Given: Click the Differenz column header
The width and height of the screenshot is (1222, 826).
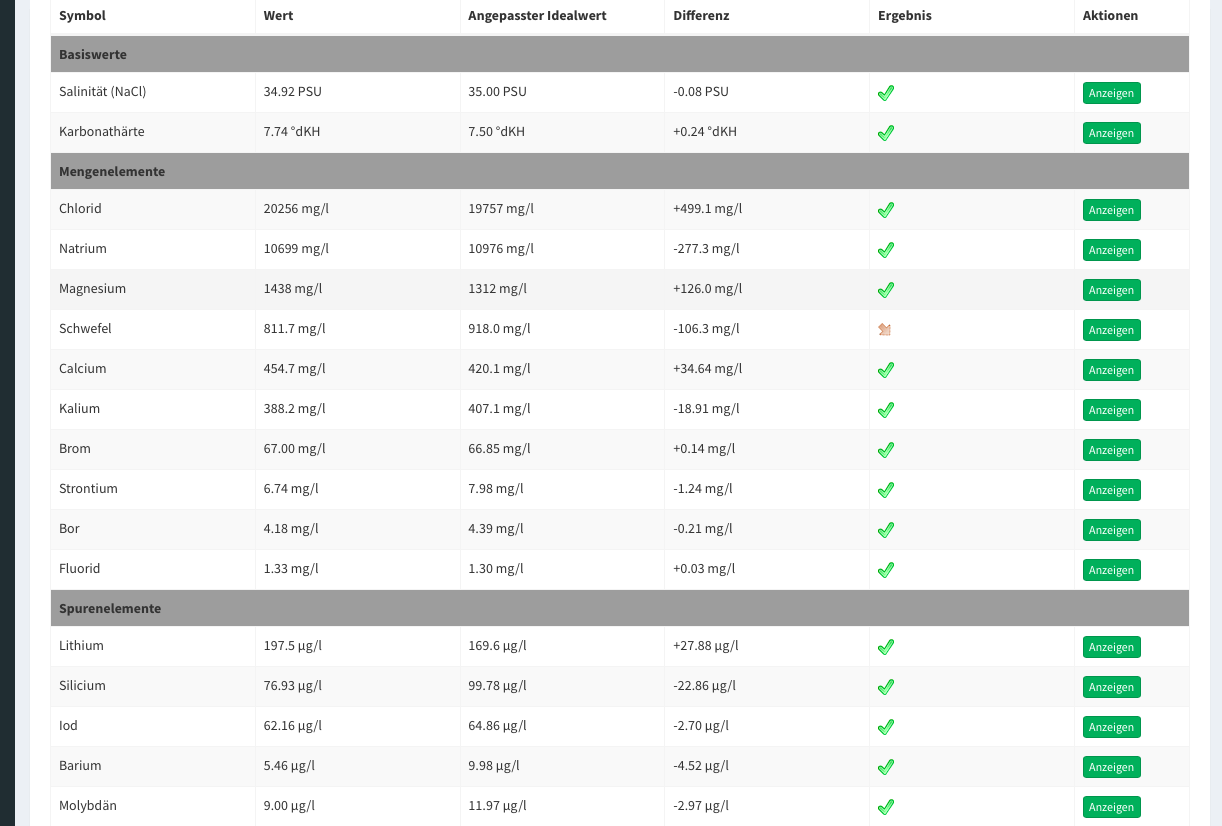Looking at the screenshot, I should tap(701, 16).
